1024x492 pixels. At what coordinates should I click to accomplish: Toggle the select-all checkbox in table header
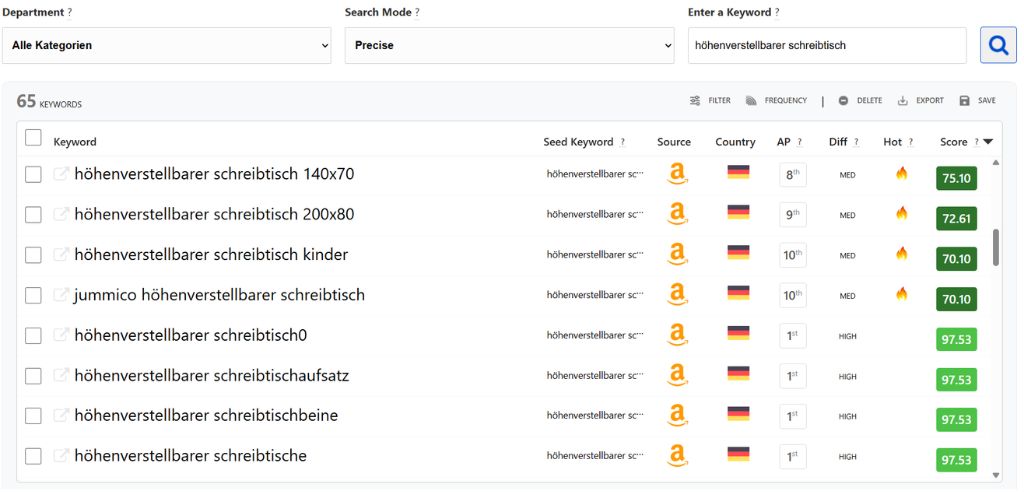[x=33, y=138]
